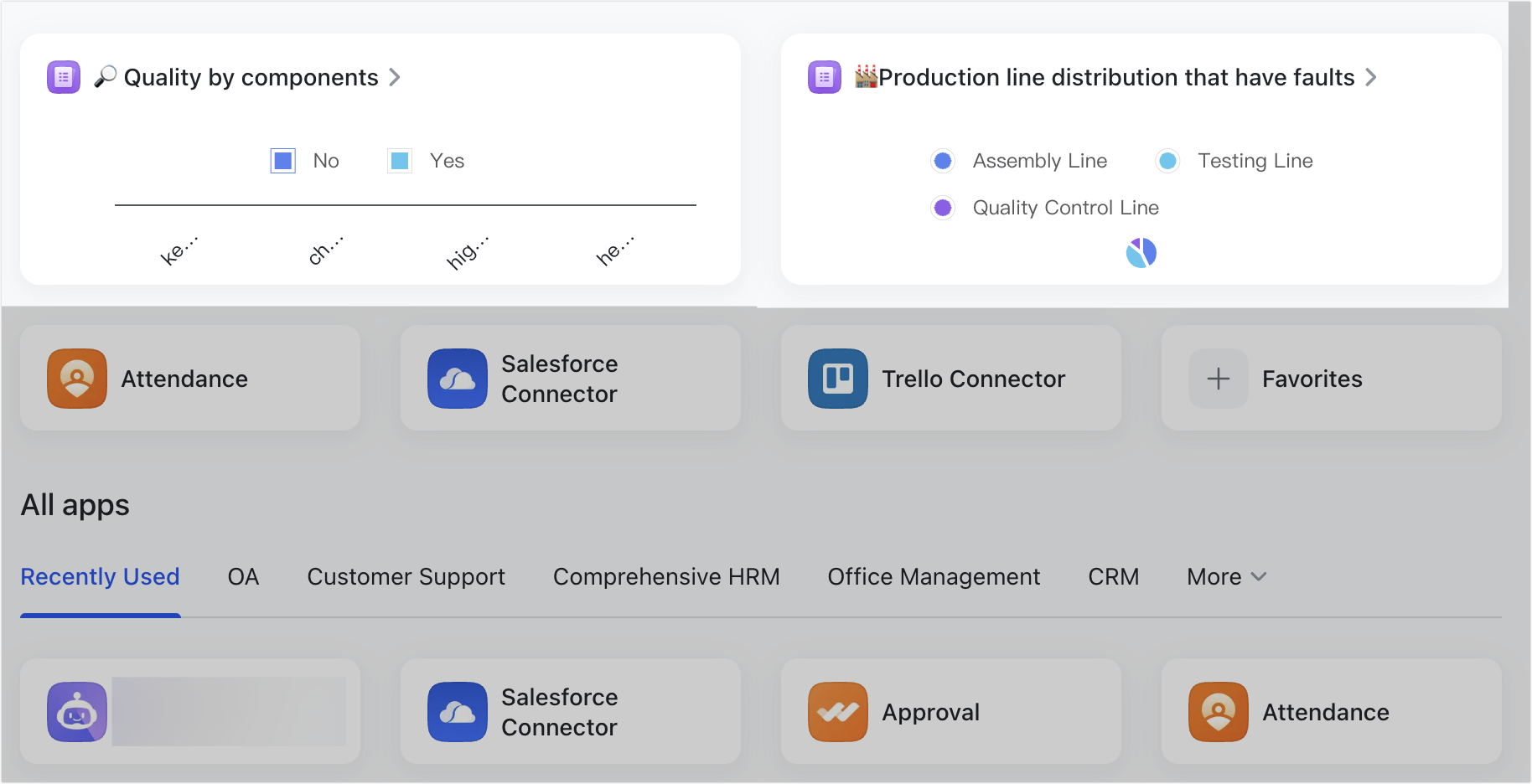The image size is (1532, 784).
Task: Open Attendance icon under All apps
Action: pos(1219,712)
